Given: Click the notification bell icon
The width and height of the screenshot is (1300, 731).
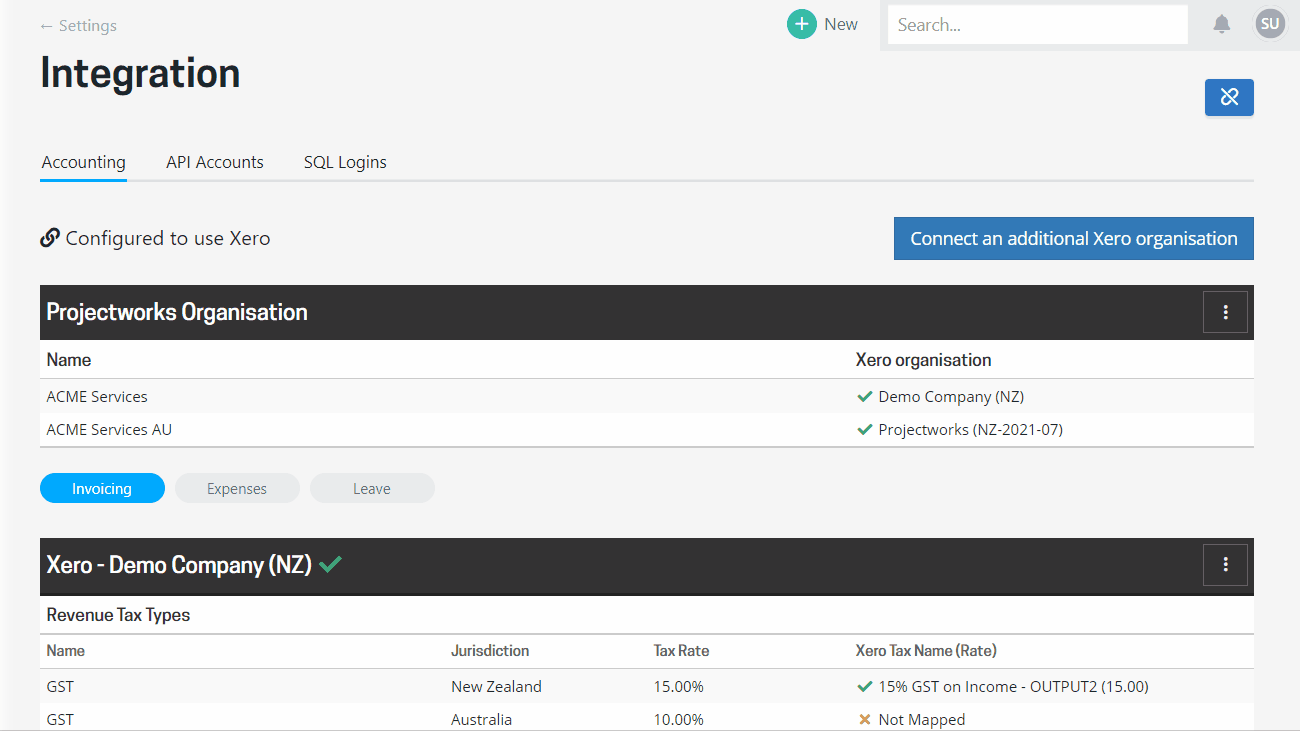Looking at the screenshot, I should 1221,24.
